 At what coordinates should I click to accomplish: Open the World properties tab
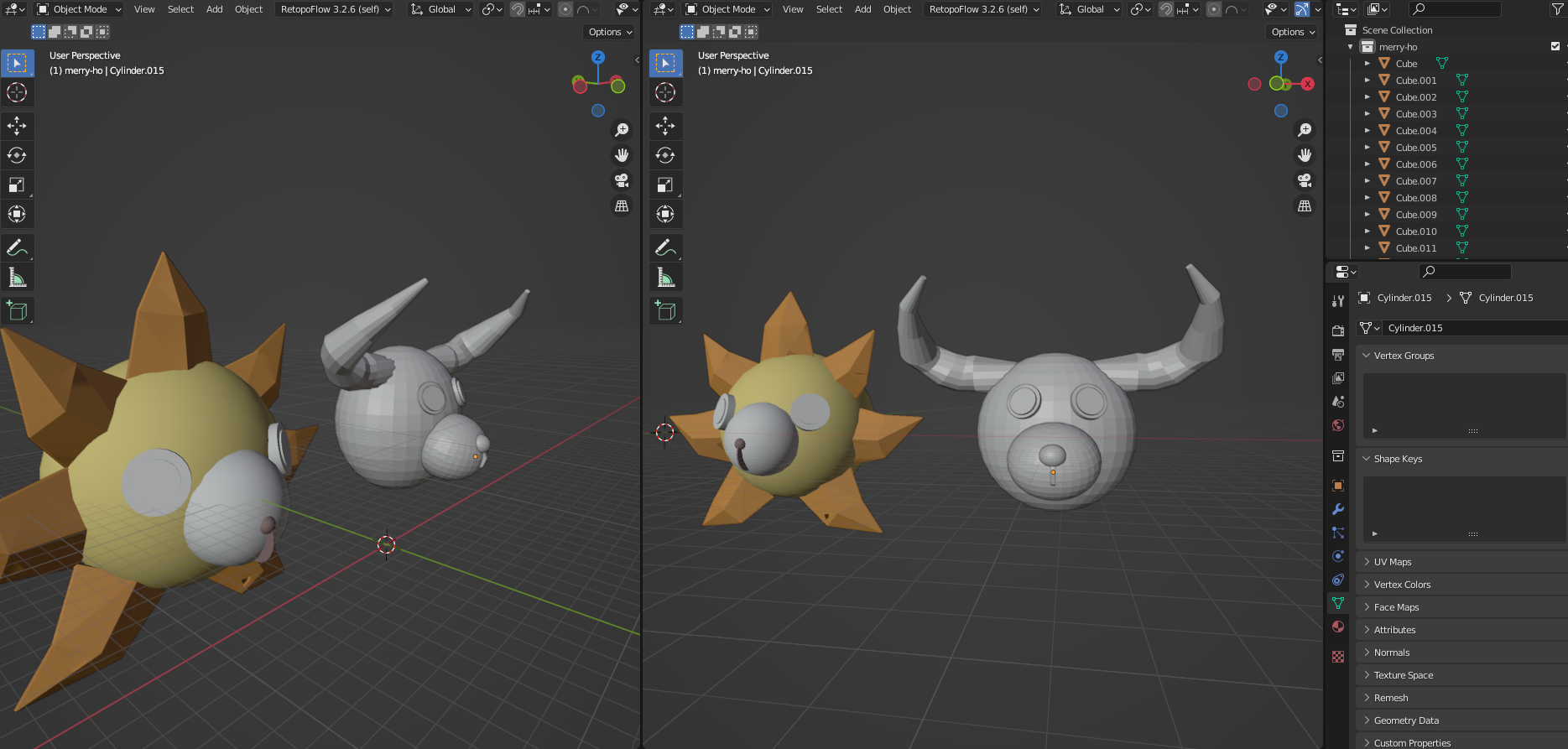[x=1338, y=425]
